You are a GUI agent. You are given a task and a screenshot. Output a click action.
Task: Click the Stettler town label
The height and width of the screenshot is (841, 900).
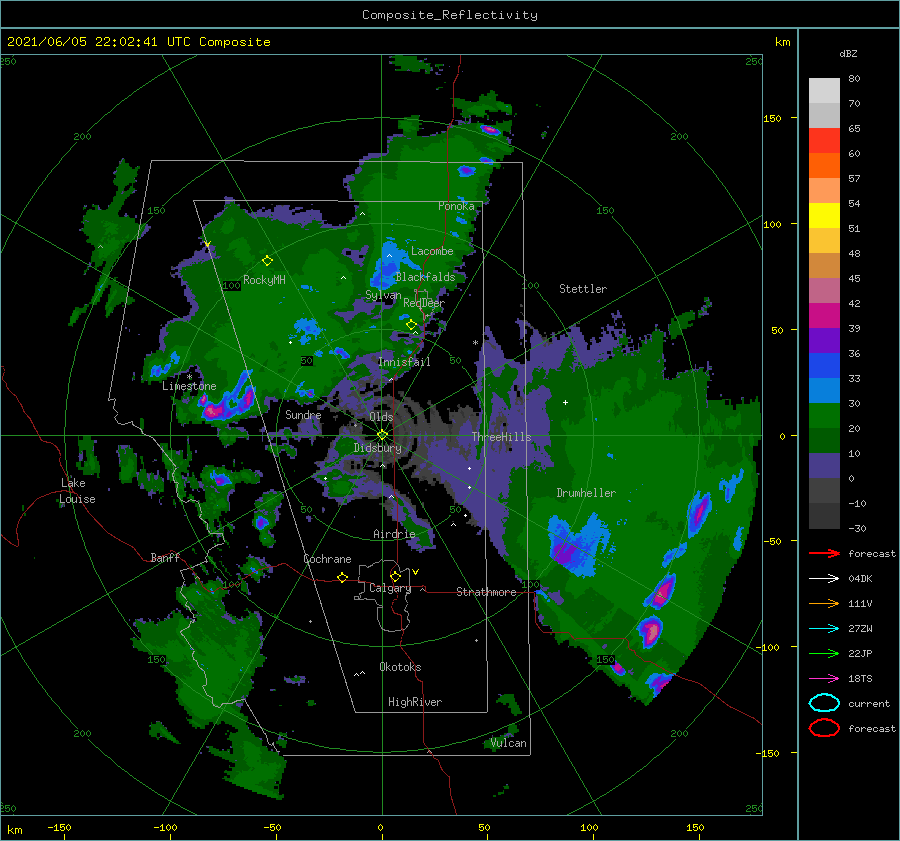pyautogui.click(x=583, y=289)
